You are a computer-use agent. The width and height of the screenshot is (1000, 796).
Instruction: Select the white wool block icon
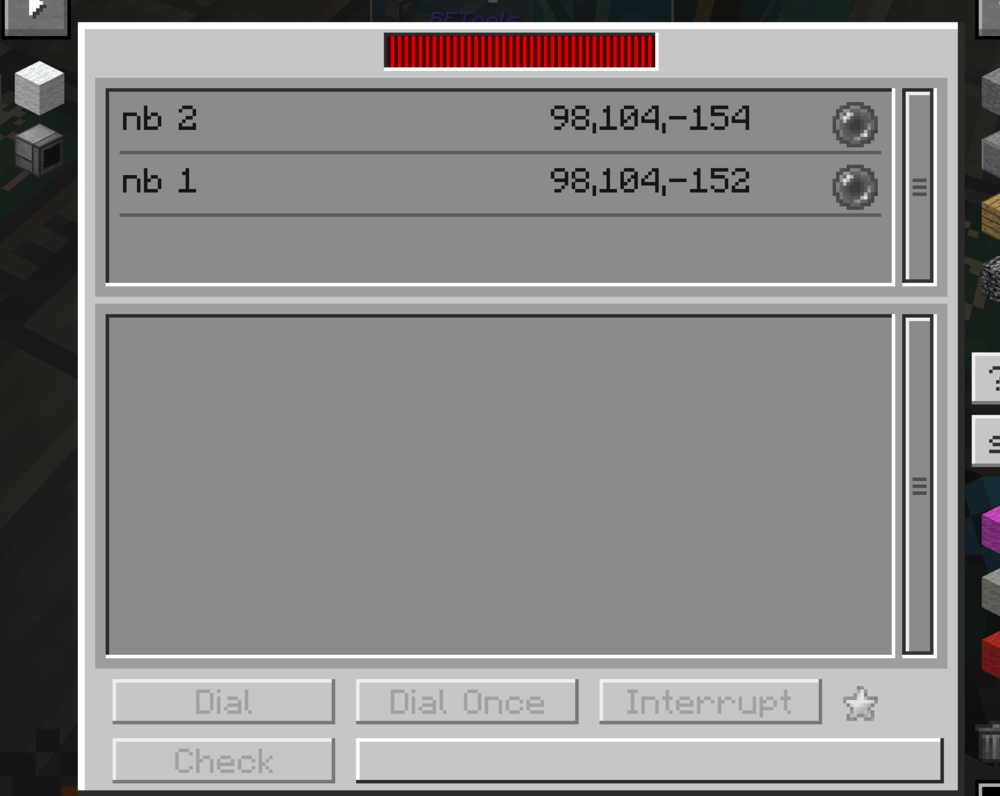[40, 87]
